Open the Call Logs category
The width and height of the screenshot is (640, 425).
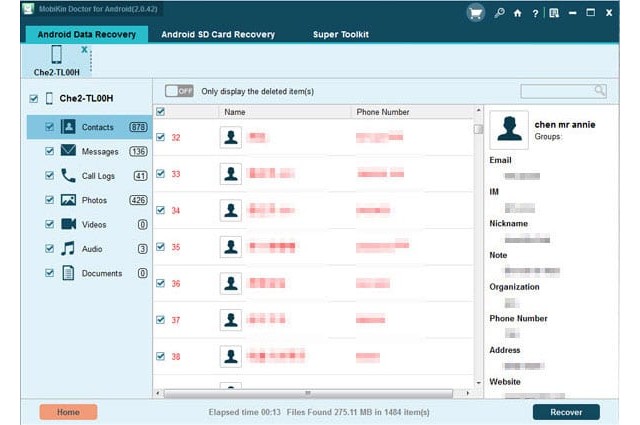coord(100,176)
